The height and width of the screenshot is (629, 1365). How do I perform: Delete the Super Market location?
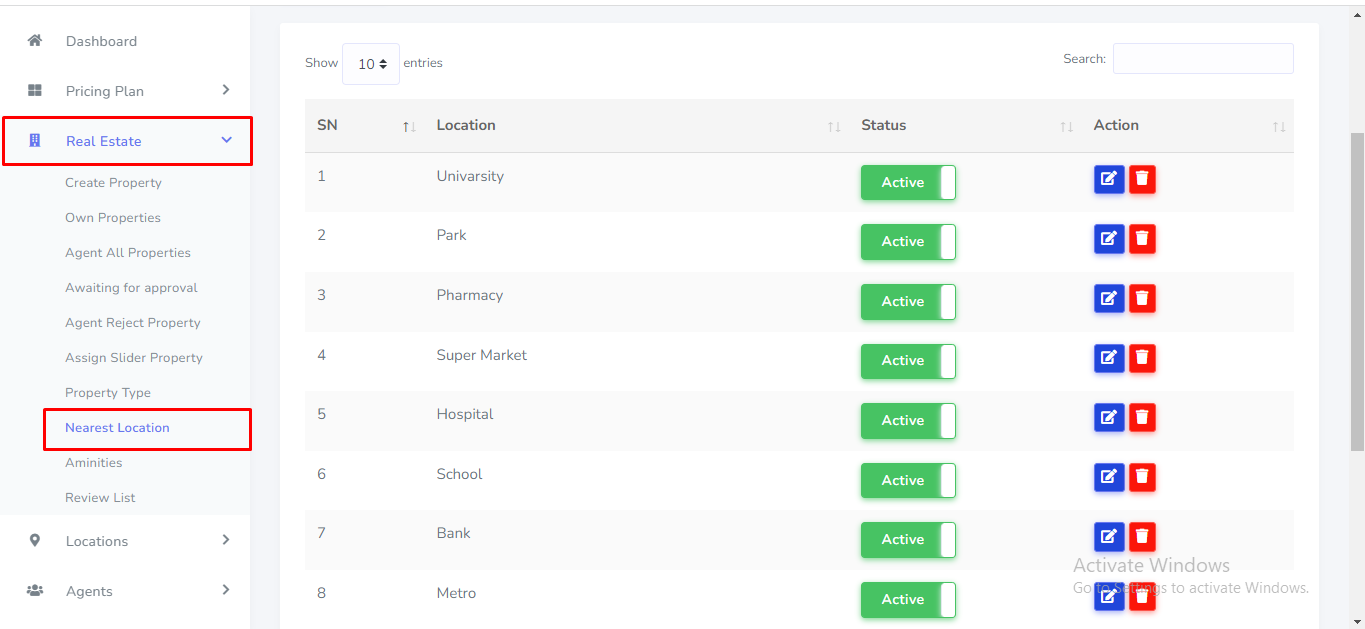(1142, 358)
